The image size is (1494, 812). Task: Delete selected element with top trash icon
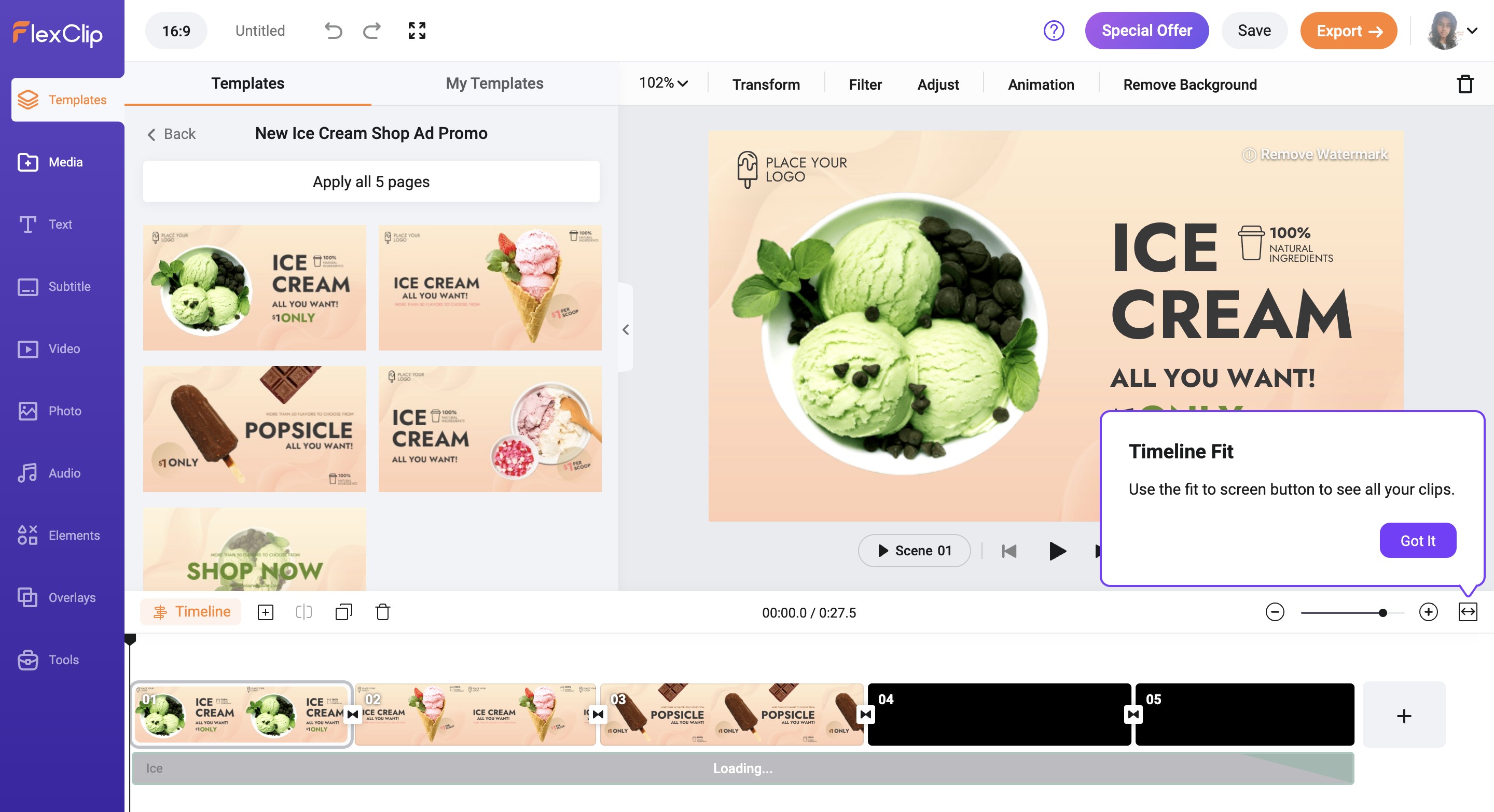[1465, 85]
